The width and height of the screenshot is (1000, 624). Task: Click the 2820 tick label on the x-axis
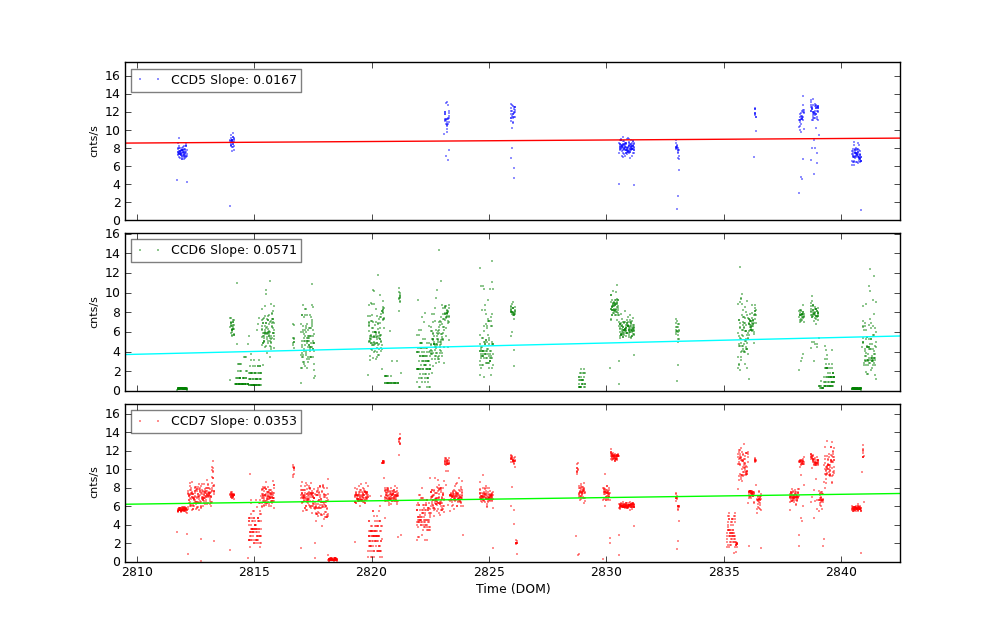[371, 572]
